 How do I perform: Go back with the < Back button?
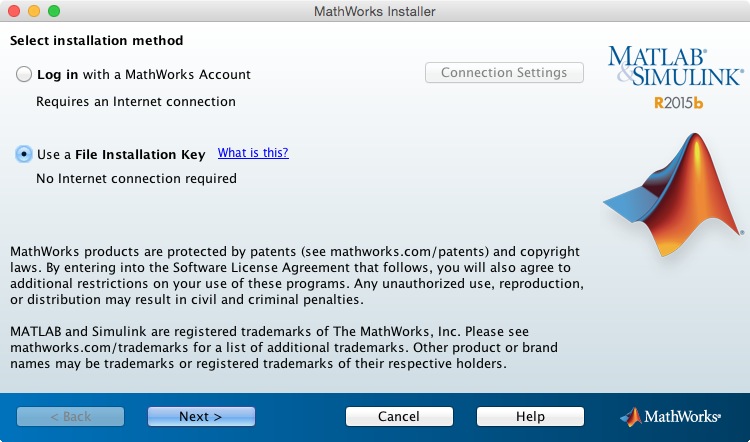70,416
